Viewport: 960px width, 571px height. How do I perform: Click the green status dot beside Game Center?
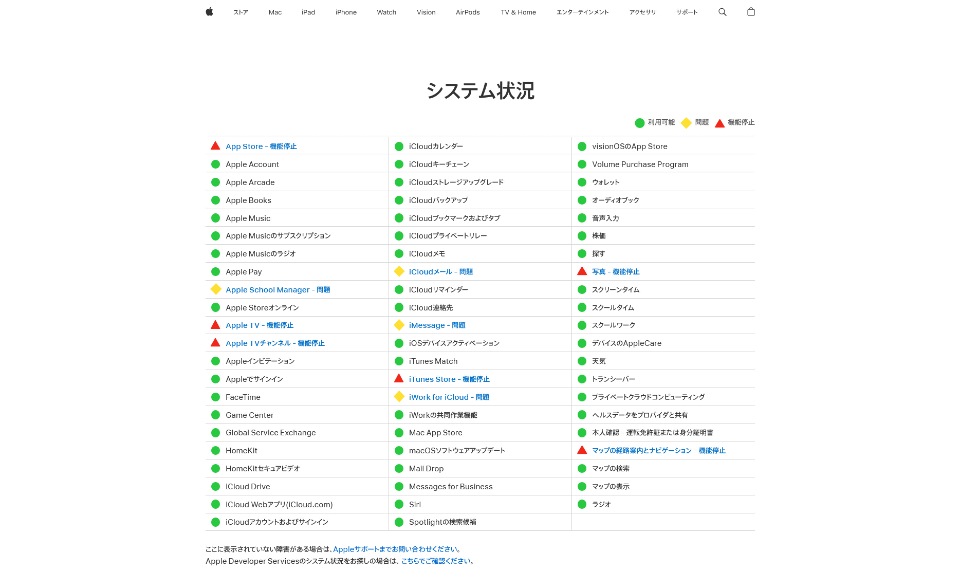[216, 415]
